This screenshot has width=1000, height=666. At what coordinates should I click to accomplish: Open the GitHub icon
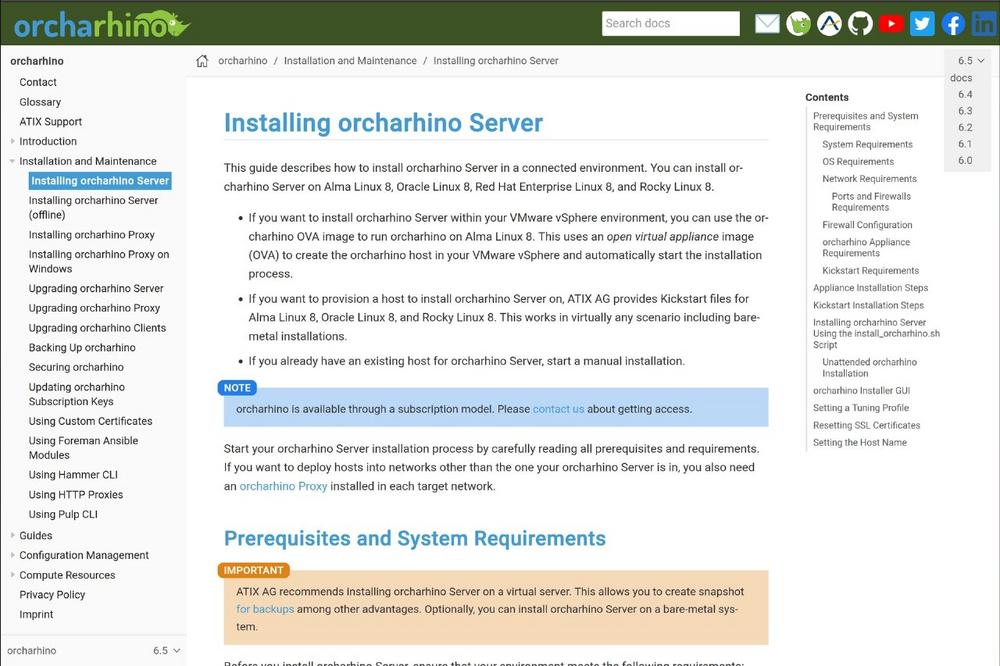860,24
